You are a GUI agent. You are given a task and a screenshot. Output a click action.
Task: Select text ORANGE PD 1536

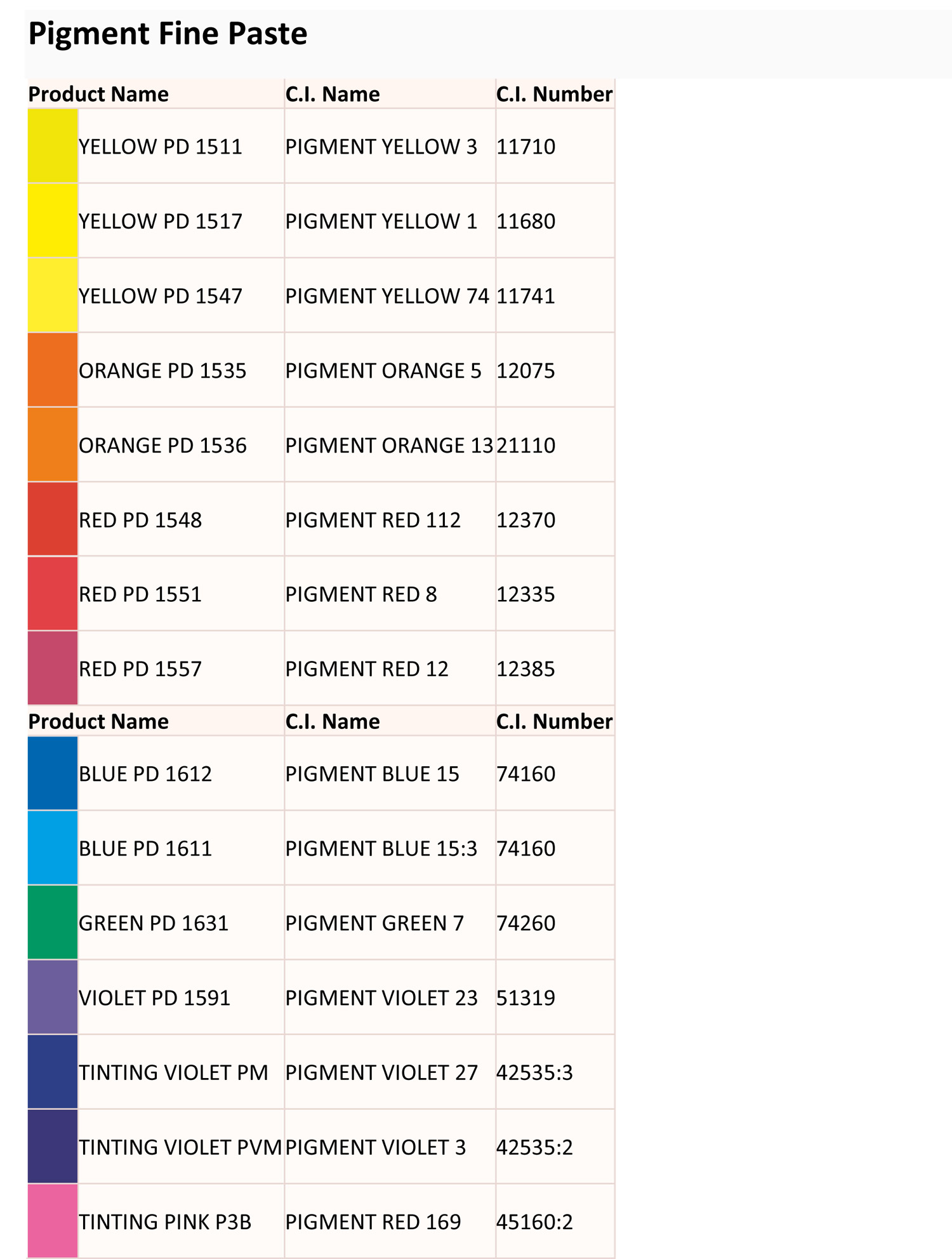(x=162, y=445)
